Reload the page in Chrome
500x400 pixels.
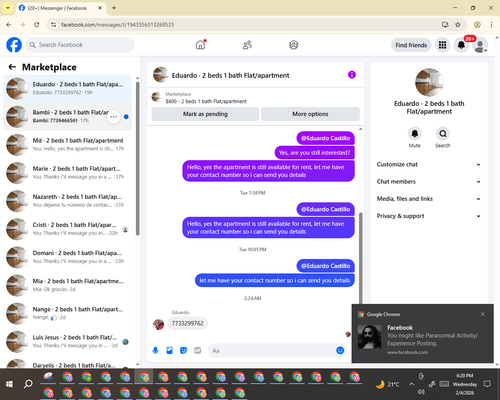[37, 24]
